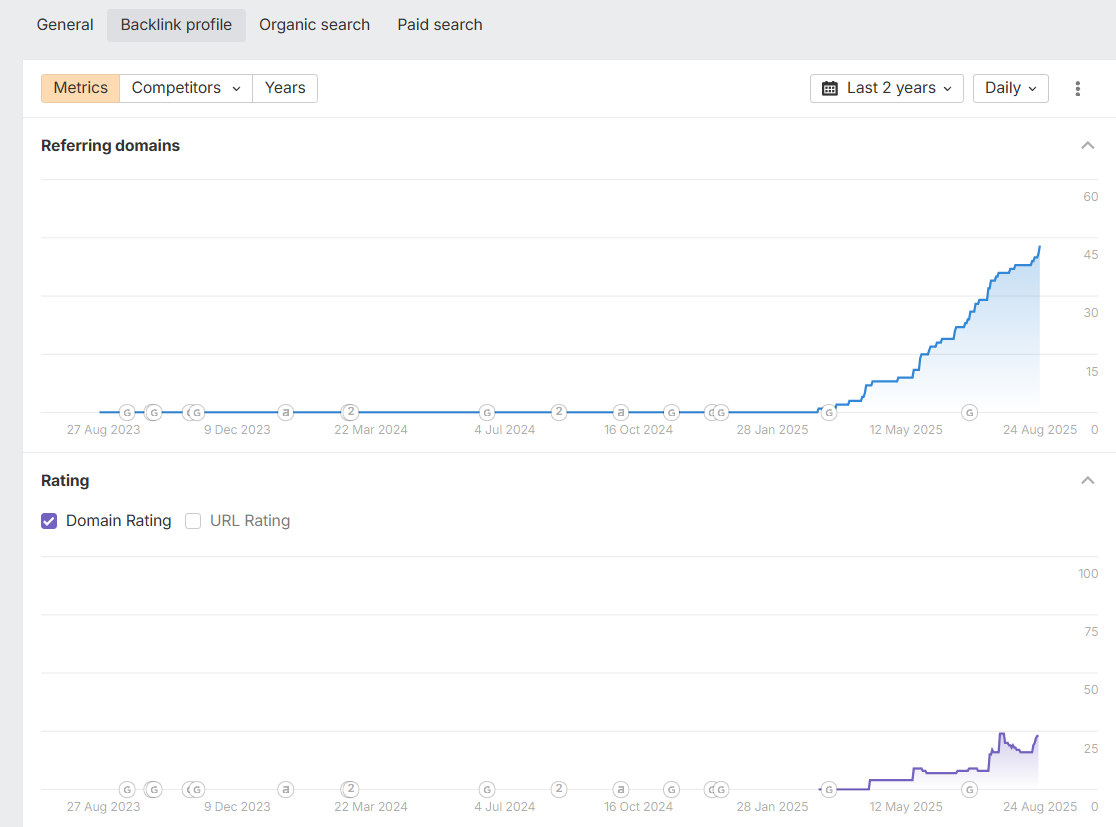Viewport: 1116px width, 827px height.
Task: Select the Metrics view toggle
Action: [x=80, y=88]
